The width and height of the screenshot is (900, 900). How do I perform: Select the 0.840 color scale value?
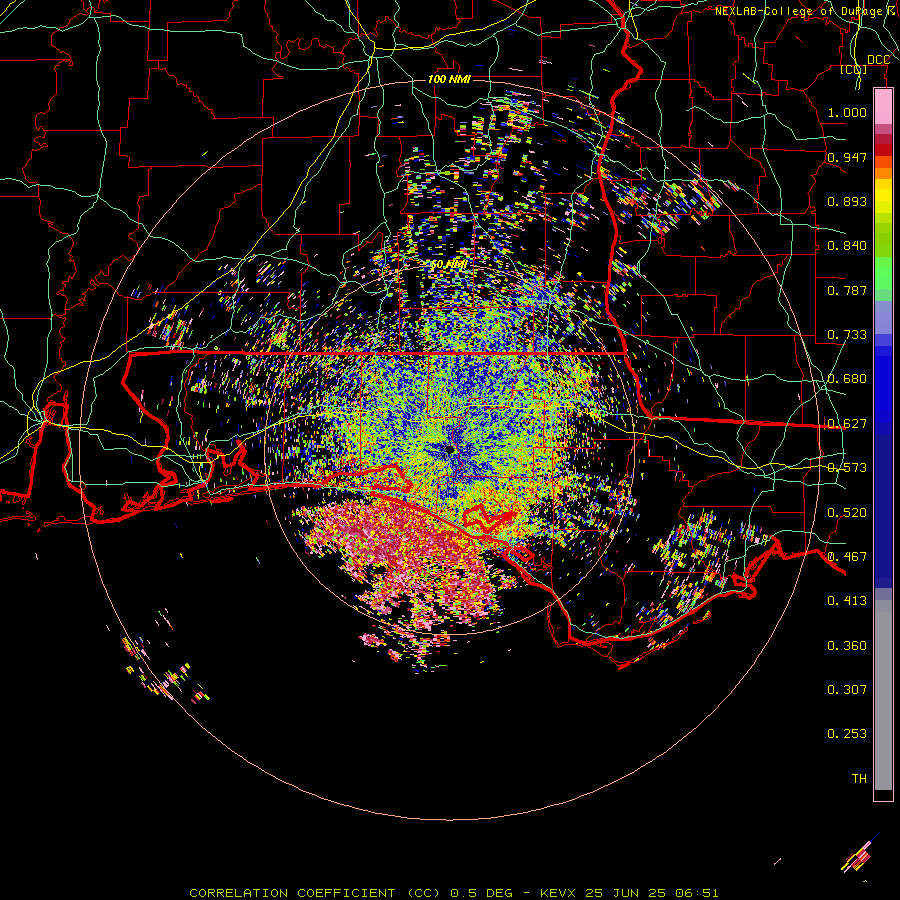847,246
